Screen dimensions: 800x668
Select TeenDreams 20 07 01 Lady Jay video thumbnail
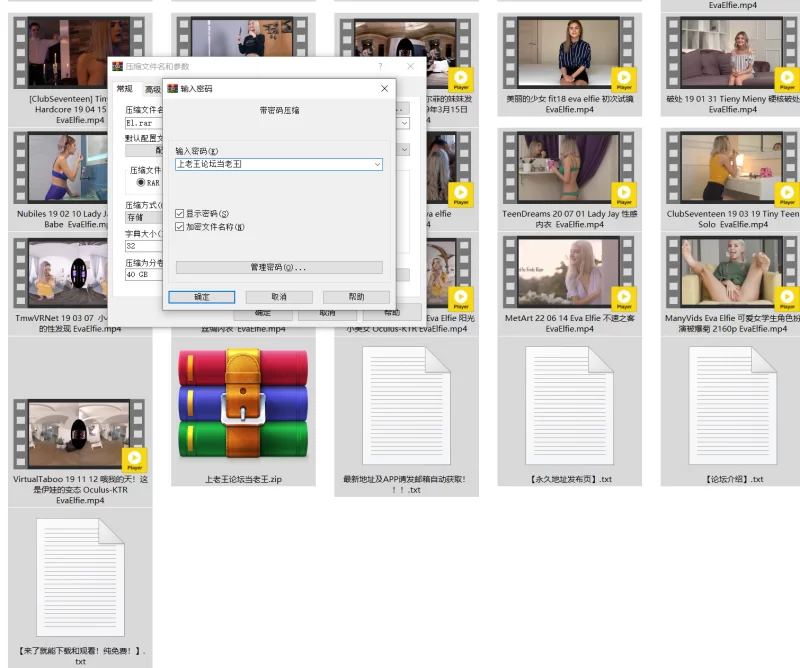tap(569, 167)
